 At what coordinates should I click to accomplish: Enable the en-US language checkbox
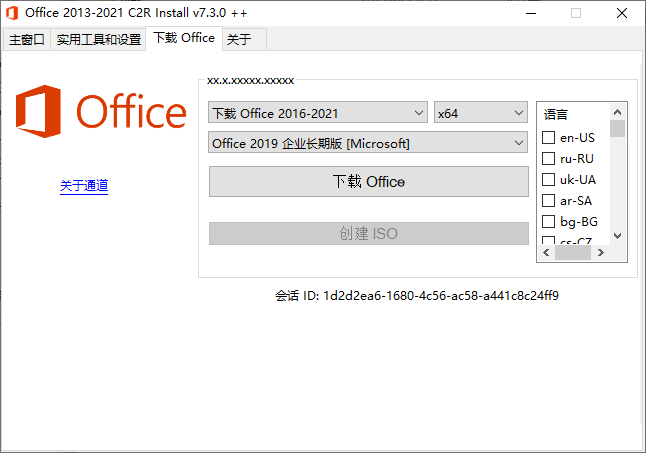[x=548, y=138]
